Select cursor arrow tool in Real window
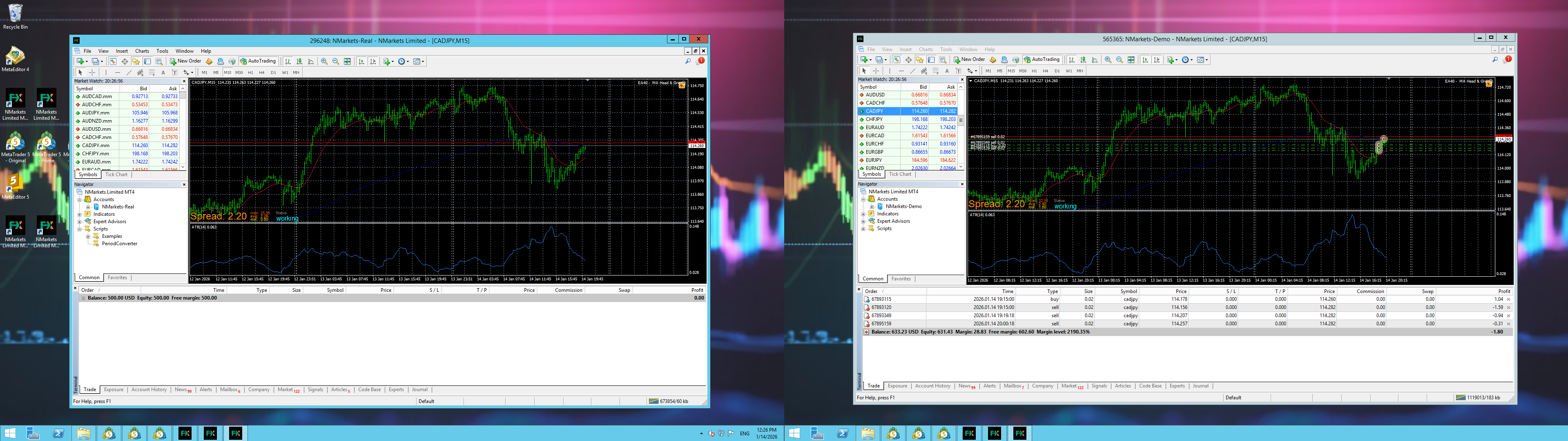 click(80, 72)
